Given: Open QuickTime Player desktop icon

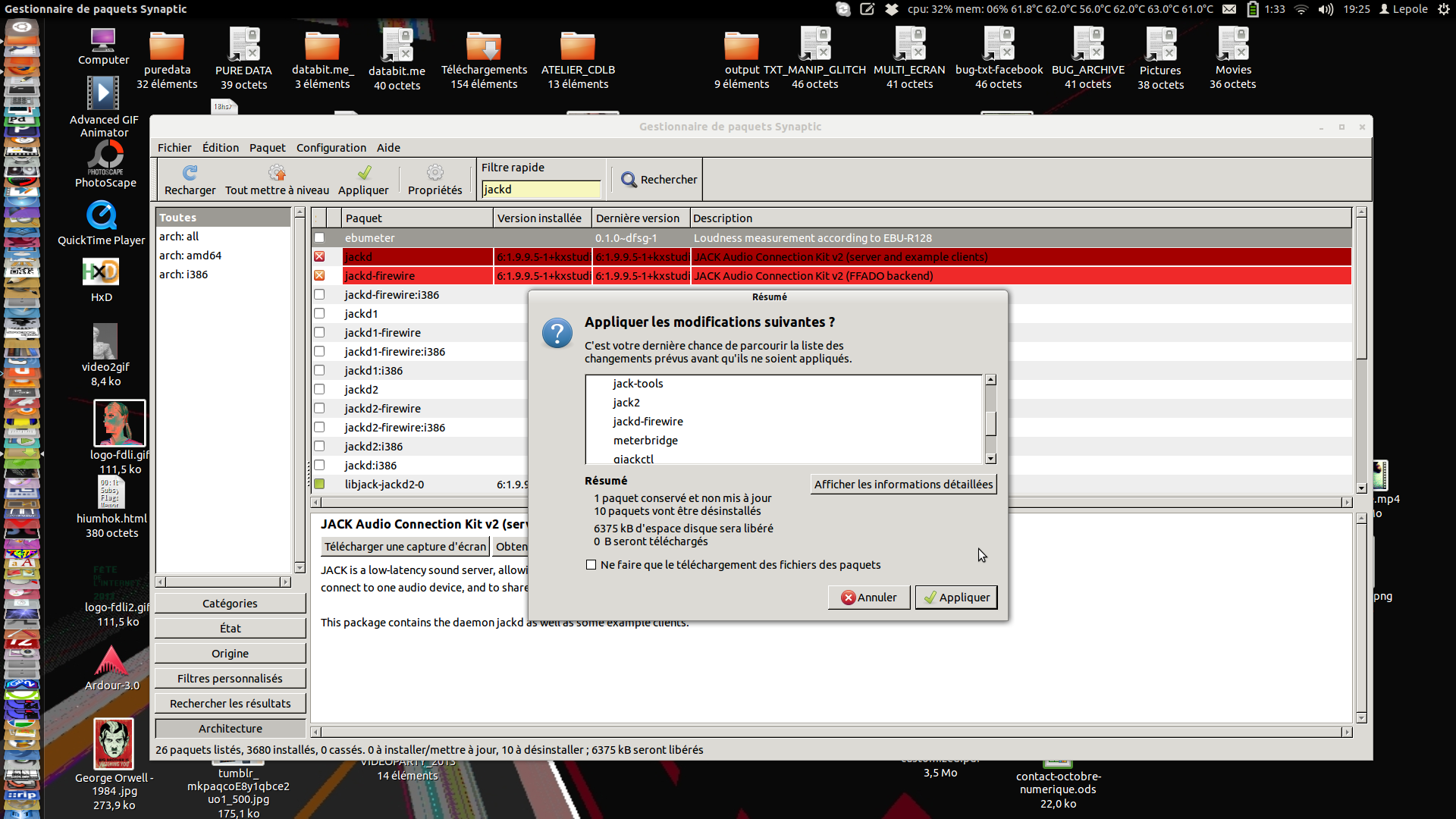Looking at the screenshot, I should 102,216.
